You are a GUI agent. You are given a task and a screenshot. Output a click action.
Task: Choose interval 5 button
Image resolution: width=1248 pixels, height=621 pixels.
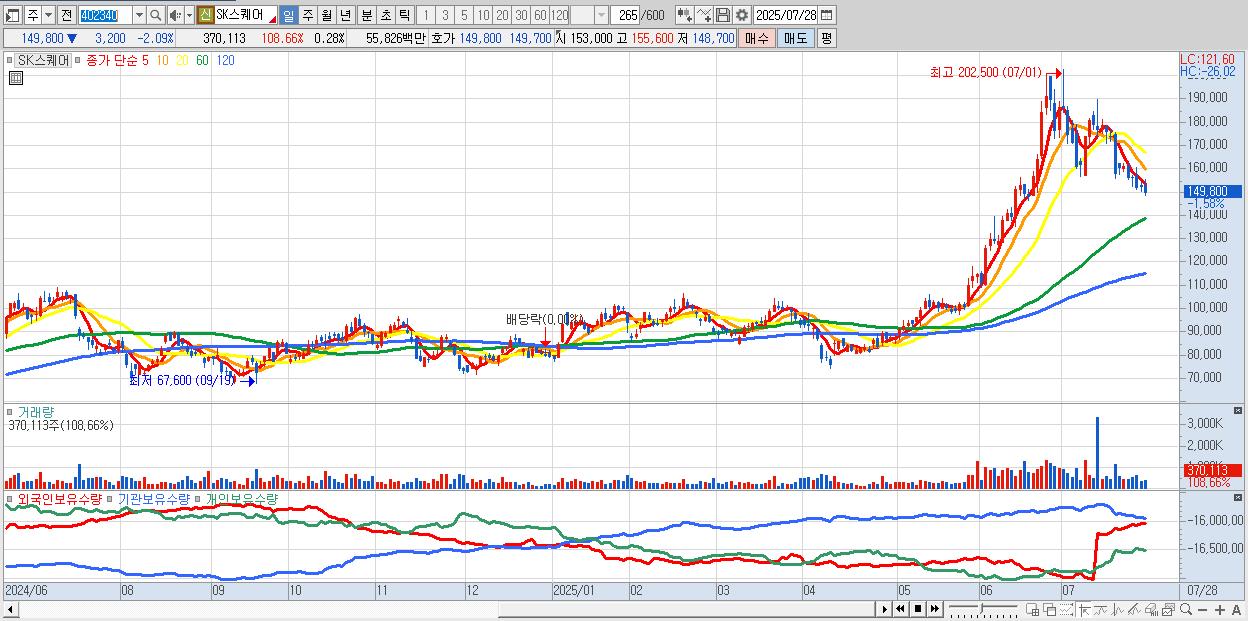coord(463,15)
